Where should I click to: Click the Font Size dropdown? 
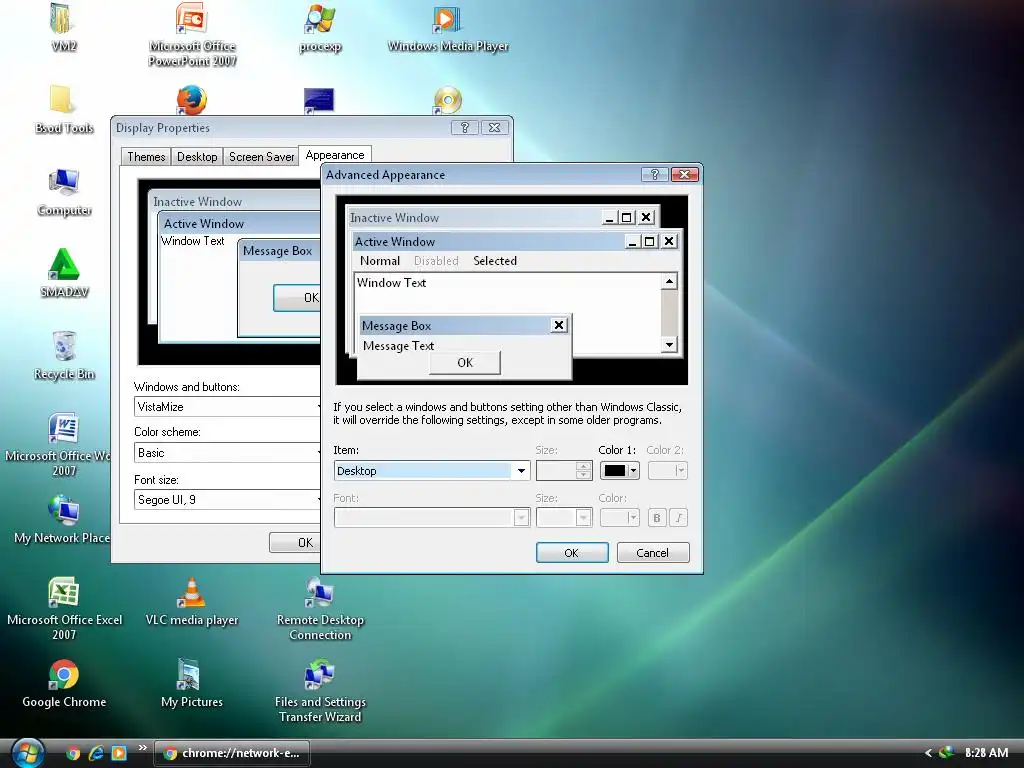[564, 518]
